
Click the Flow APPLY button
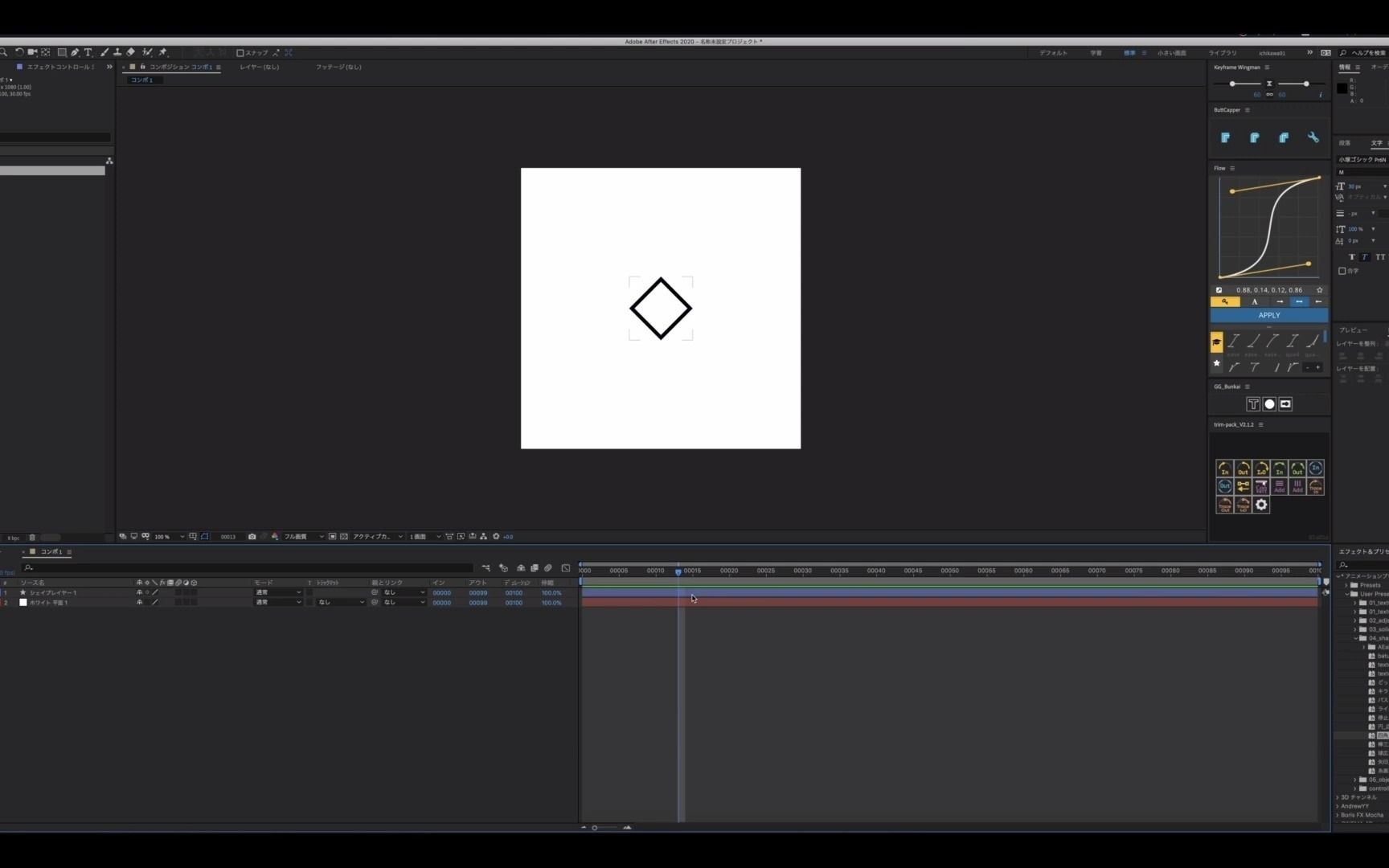coord(1269,316)
